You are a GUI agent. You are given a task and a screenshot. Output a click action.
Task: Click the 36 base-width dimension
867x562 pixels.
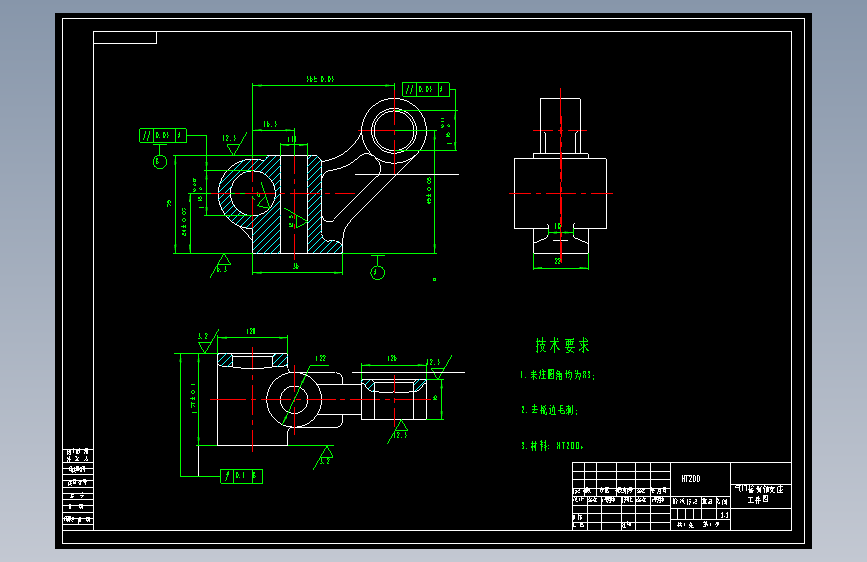pos(296,267)
